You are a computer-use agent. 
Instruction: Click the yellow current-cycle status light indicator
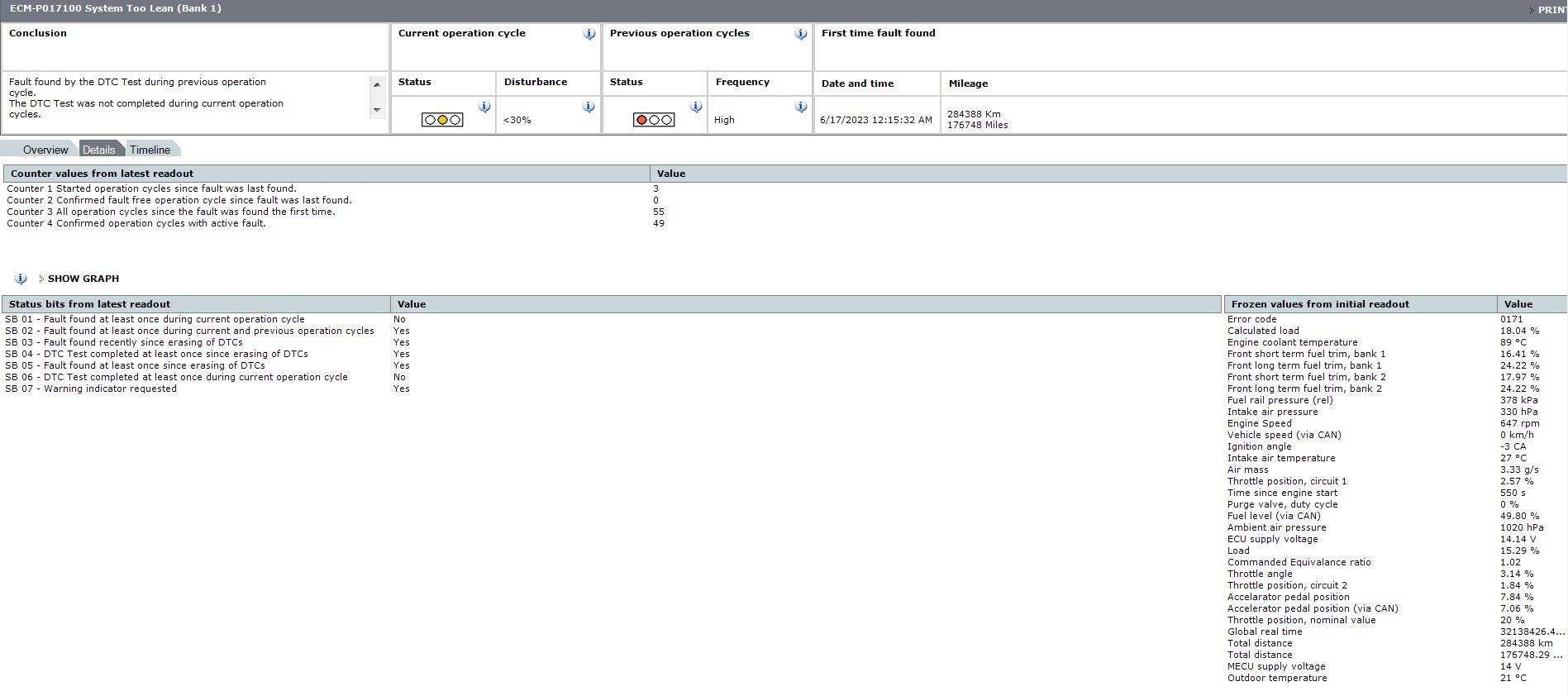click(x=442, y=120)
